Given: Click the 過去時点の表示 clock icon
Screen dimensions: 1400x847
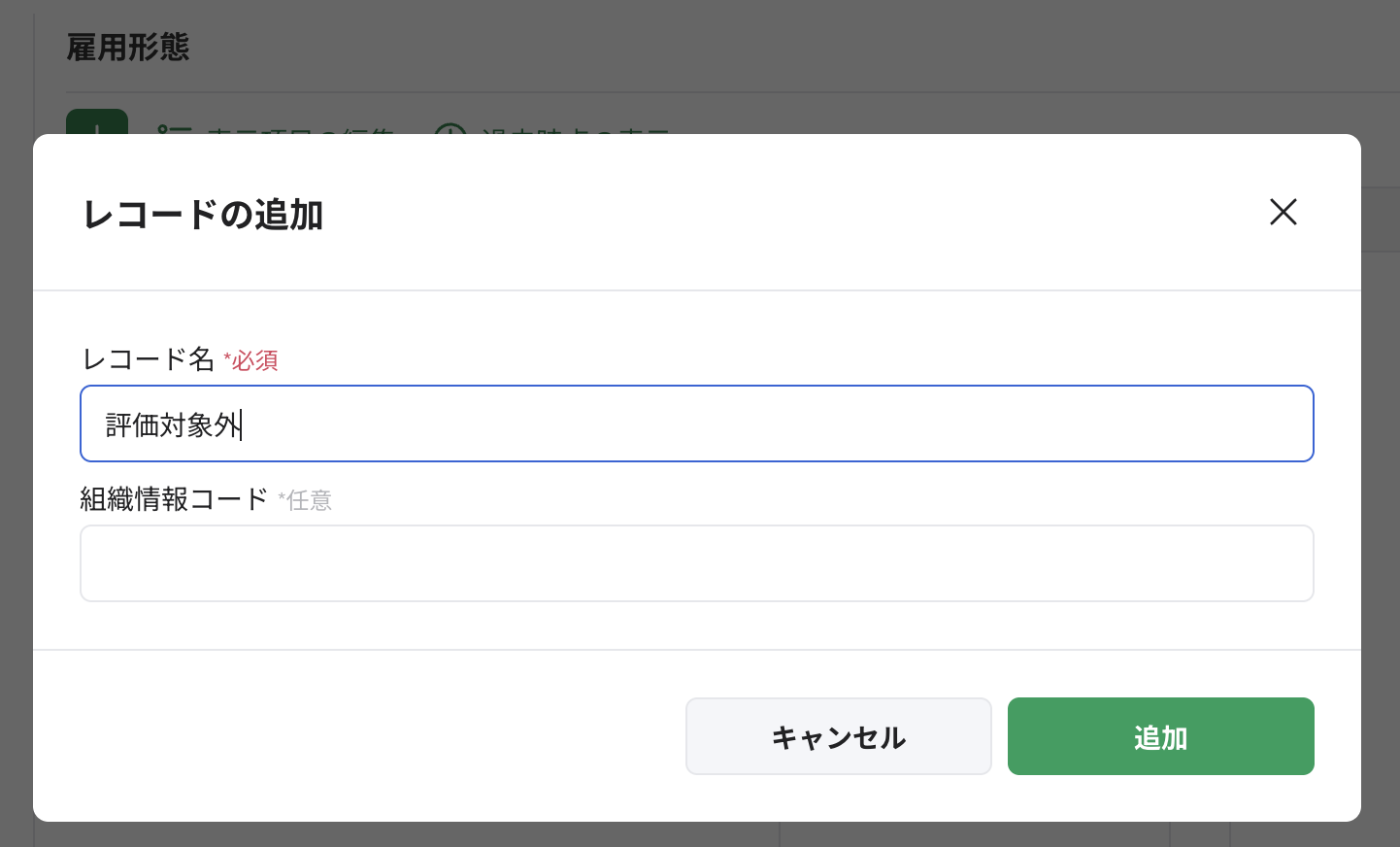Looking at the screenshot, I should click(450, 128).
